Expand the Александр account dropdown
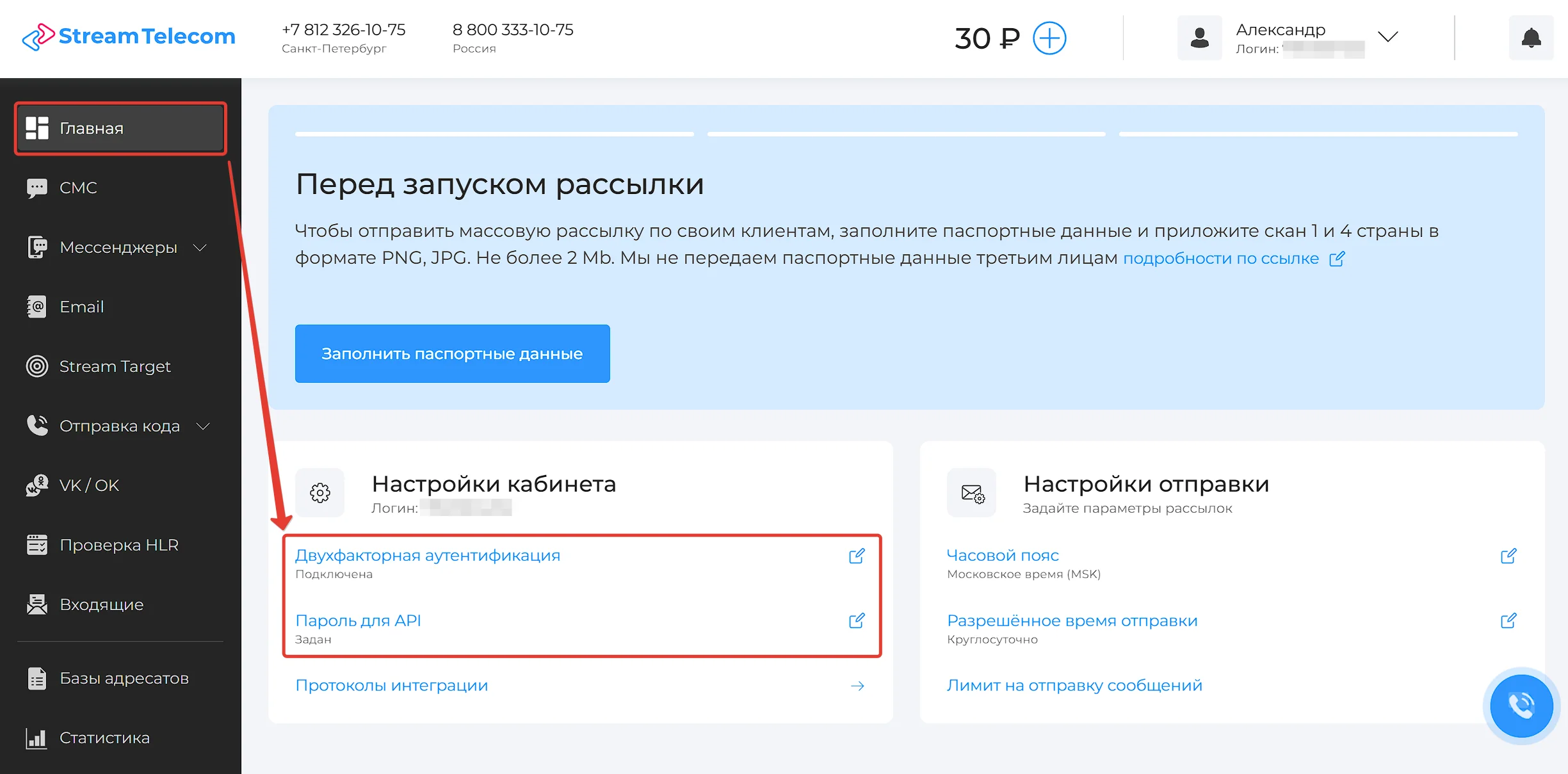Image resolution: width=1568 pixels, height=774 pixels. click(x=1387, y=36)
